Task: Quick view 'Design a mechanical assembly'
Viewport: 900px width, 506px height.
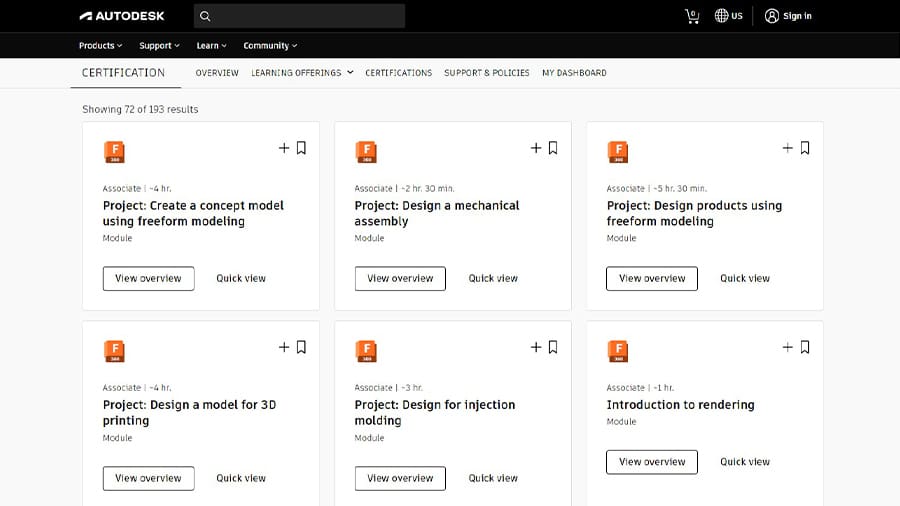Action: click(x=493, y=278)
